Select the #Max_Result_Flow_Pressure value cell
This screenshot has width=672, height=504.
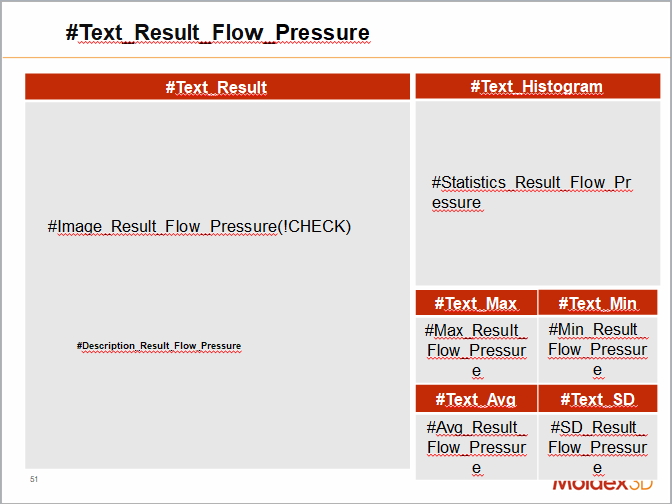pyautogui.click(x=476, y=350)
